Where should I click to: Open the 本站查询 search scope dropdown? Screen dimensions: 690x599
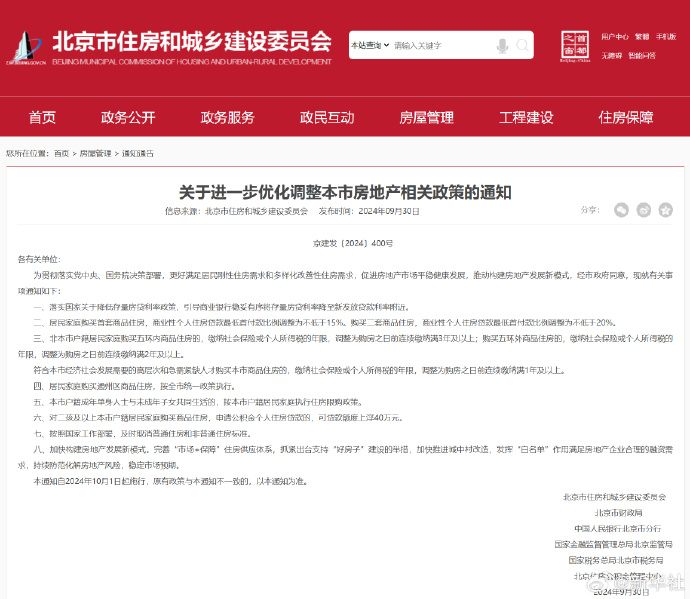click(x=370, y=45)
